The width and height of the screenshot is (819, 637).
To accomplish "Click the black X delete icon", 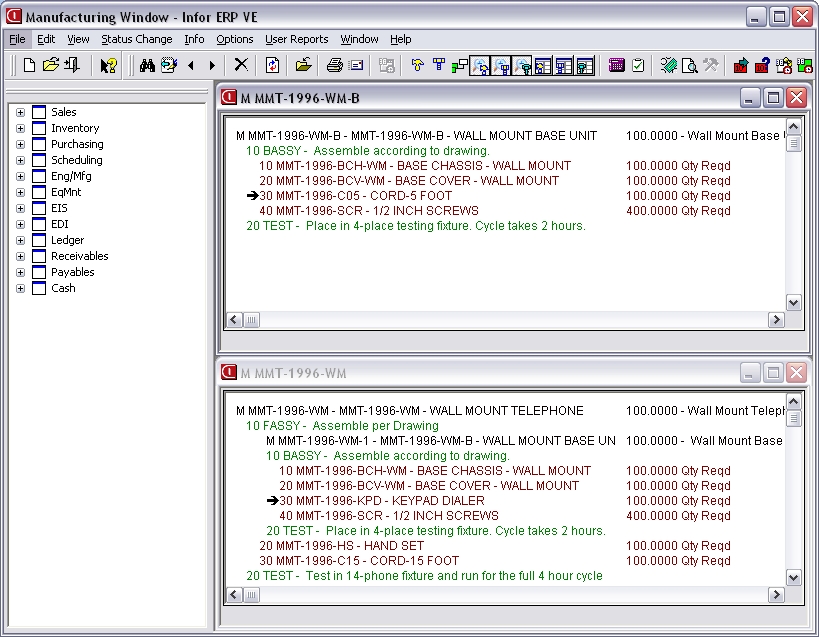I will click(241, 65).
